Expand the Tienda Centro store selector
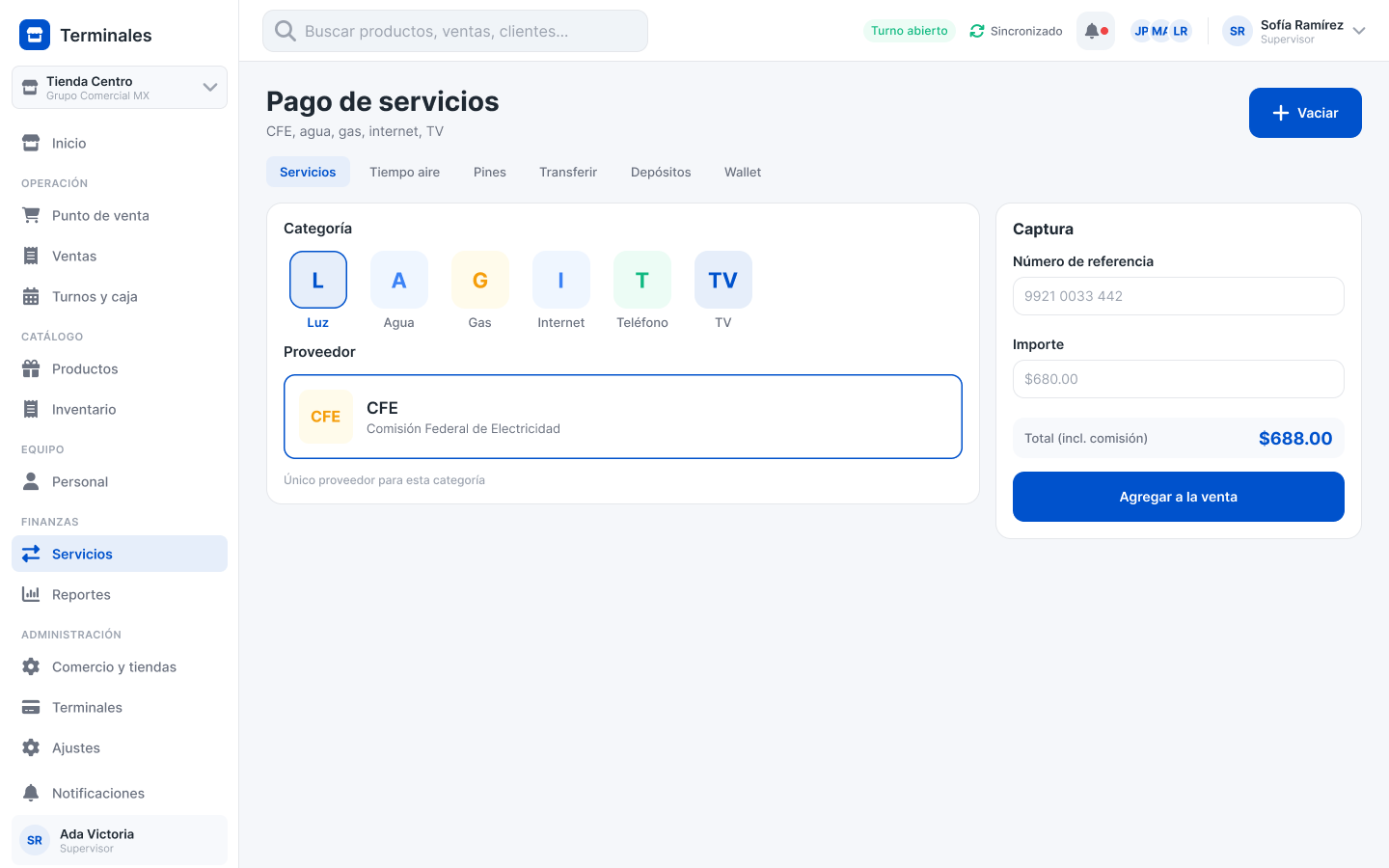Screen dimensions: 1389x868 coord(120,88)
